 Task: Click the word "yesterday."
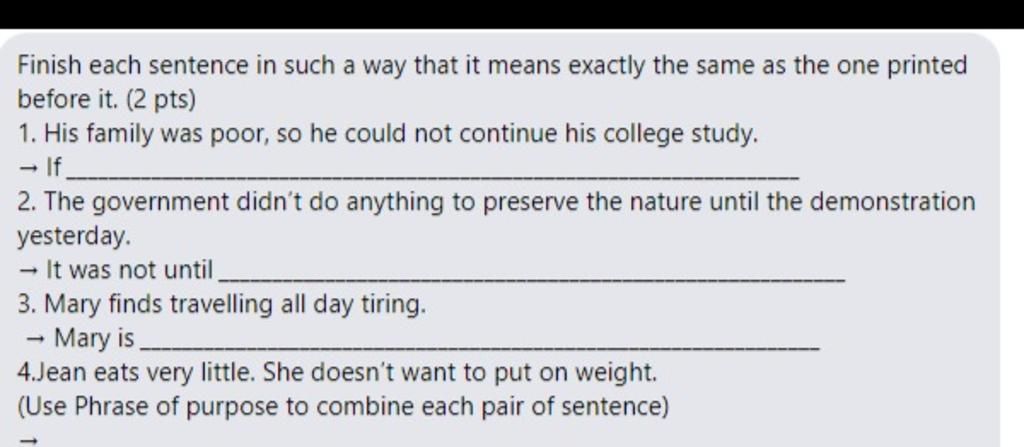point(74,237)
